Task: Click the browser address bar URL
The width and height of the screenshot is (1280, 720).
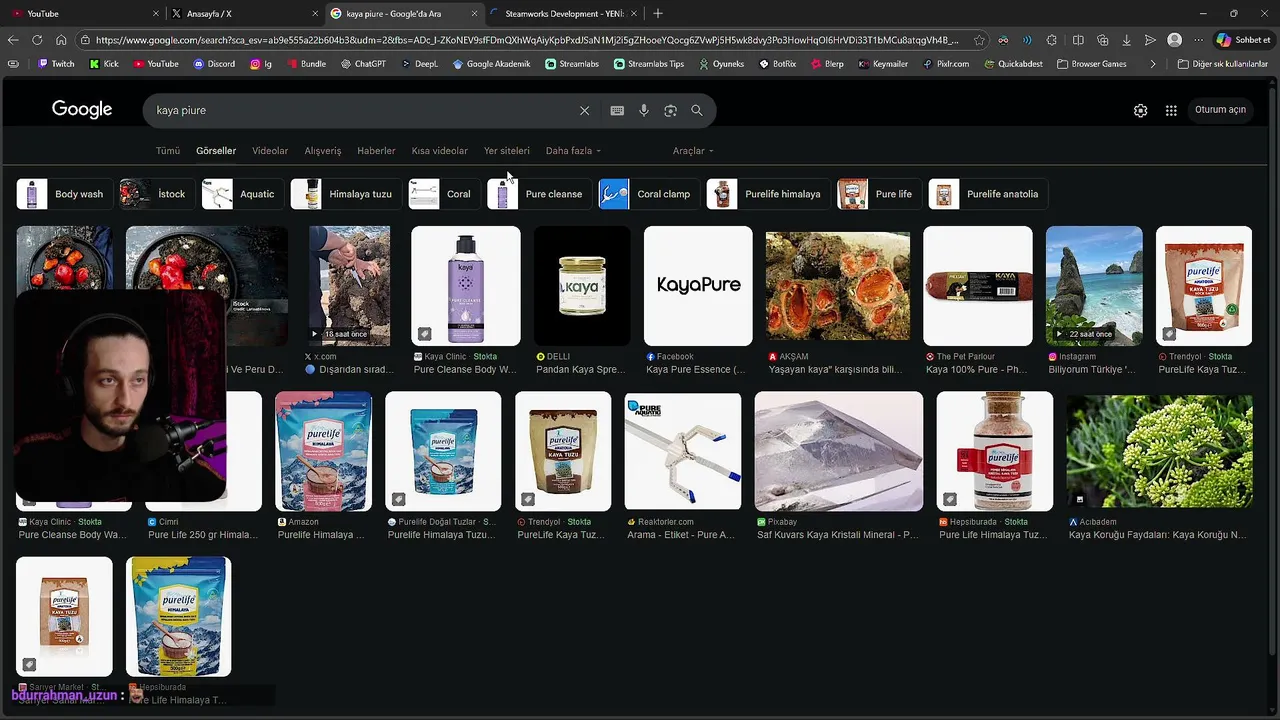Action: pyautogui.click(x=526, y=40)
